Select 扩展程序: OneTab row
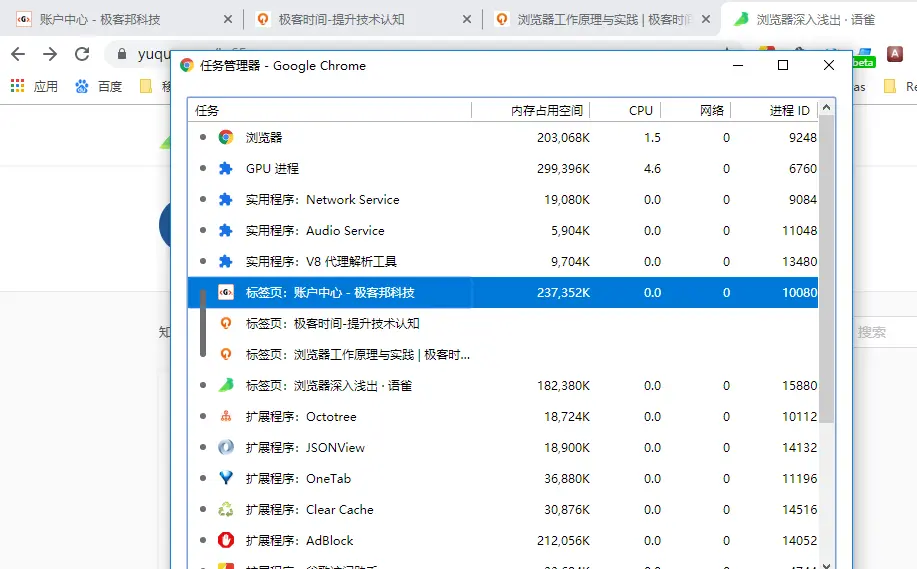The width and height of the screenshot is (917, 569). (x=503, y=478)
